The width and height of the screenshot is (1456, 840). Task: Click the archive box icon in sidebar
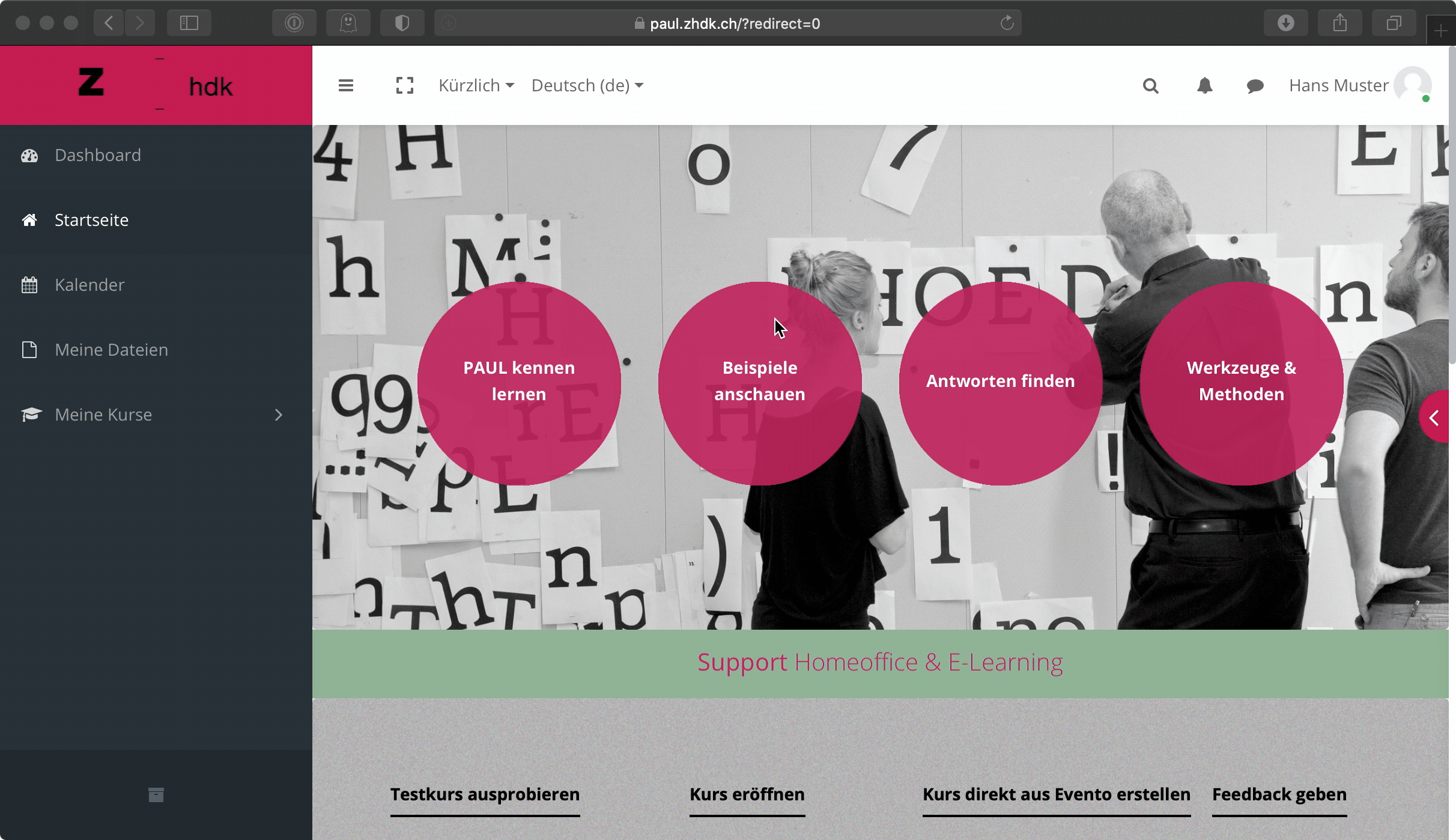coord(156,795)
